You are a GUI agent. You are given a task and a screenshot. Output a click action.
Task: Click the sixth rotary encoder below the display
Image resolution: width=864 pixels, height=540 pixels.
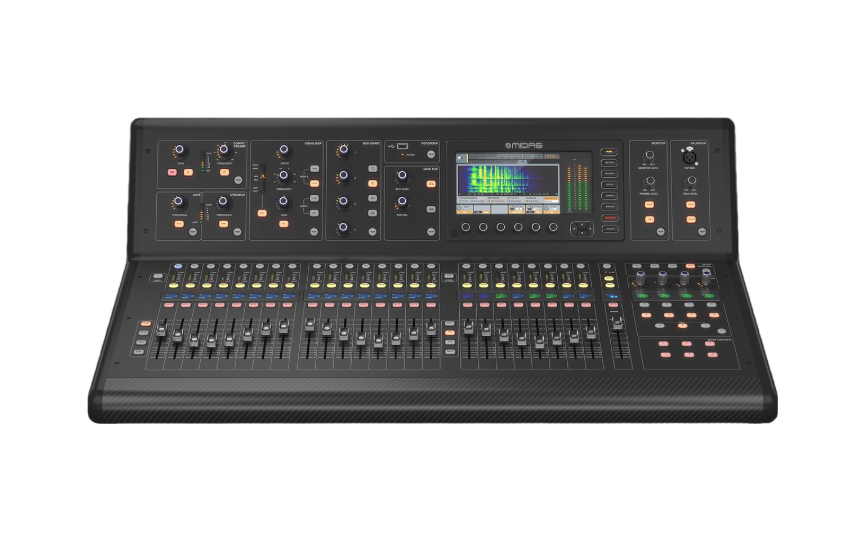click(553, 227)
